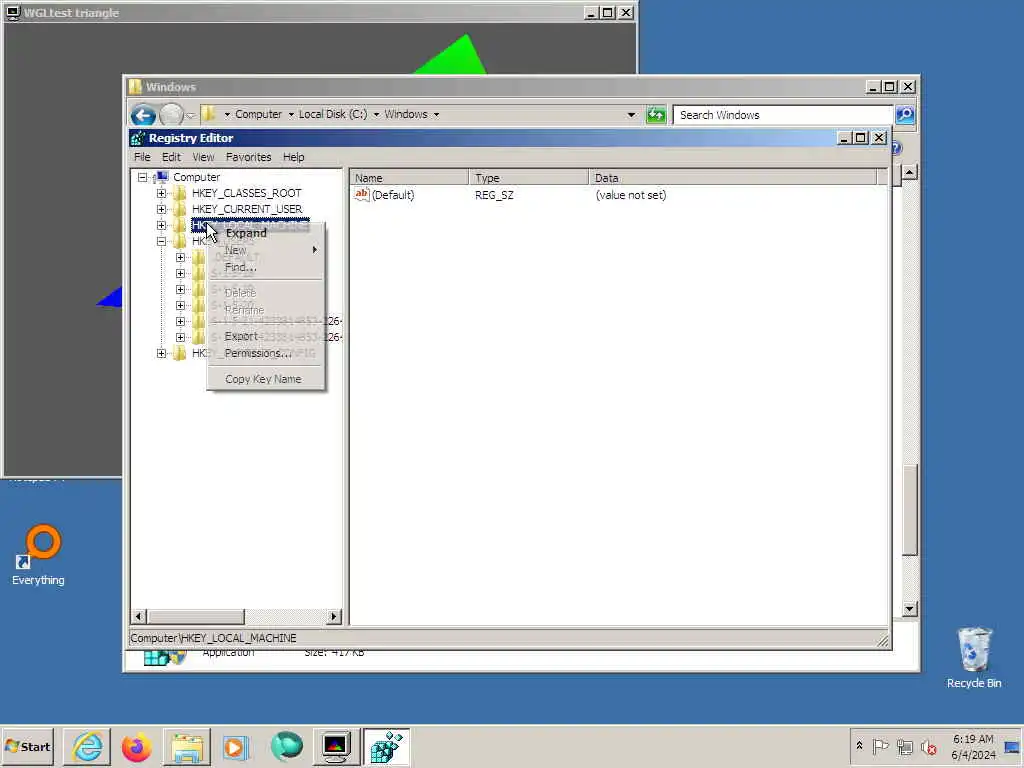Expand the HKEY_CLASSES_ROOT key
This screenshot has width=1024, height=768.
(x=161, y=193)
